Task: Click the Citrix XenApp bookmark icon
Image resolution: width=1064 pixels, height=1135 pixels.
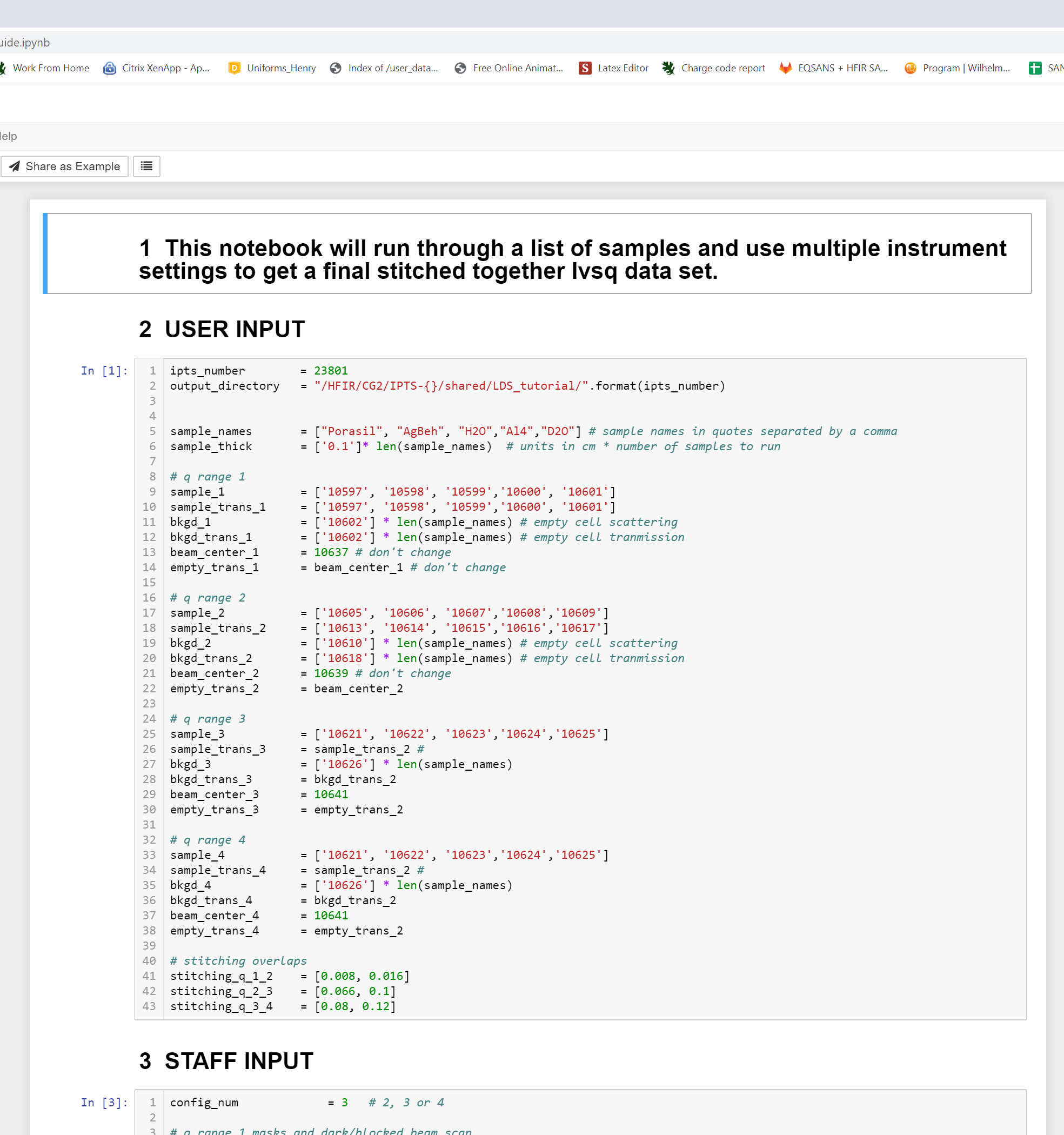Action: (x=109, y=68)
